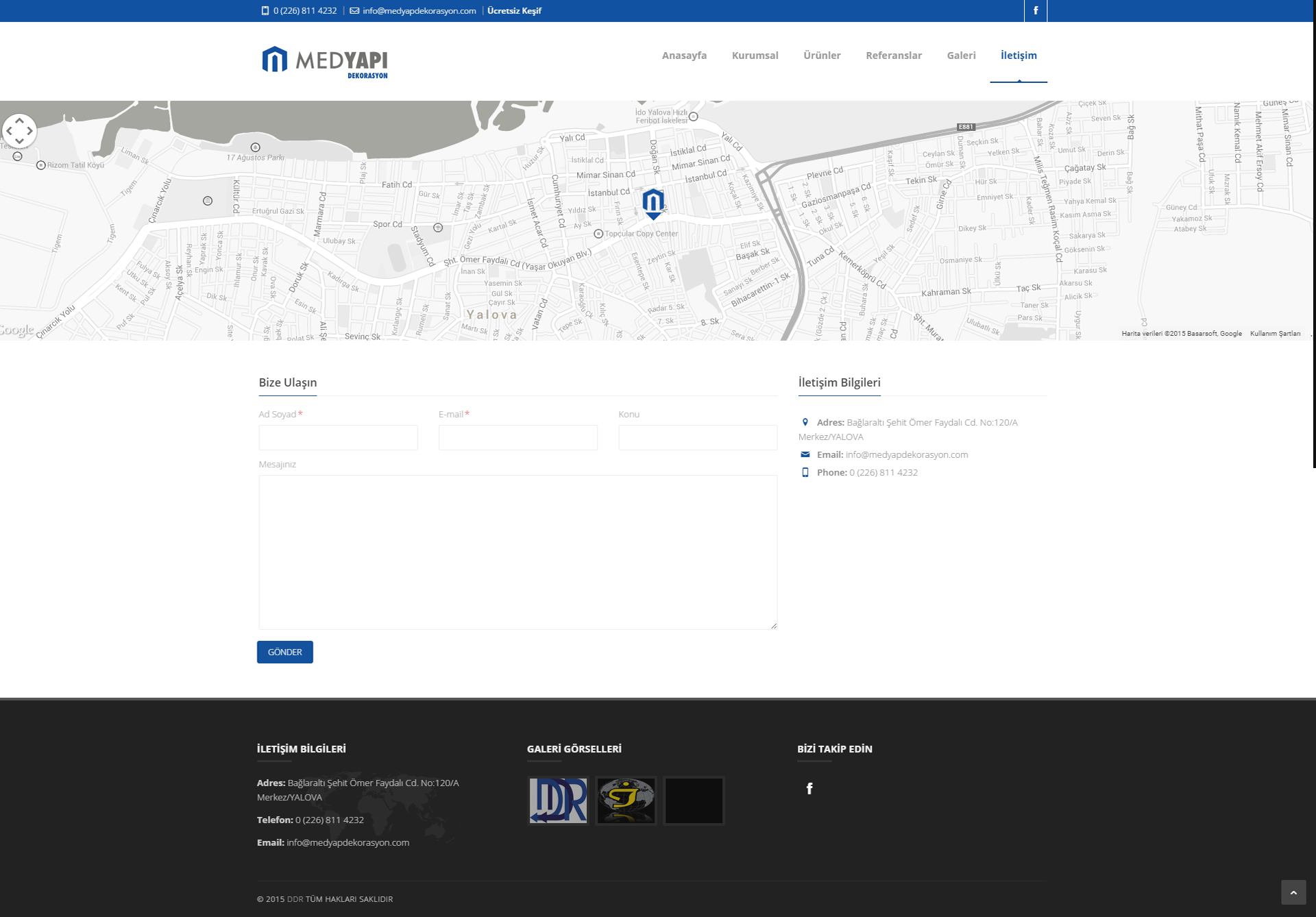This screenshot has width=1316, height=917.
Task: Click the map pan control icon
Action: click(20, 130)
